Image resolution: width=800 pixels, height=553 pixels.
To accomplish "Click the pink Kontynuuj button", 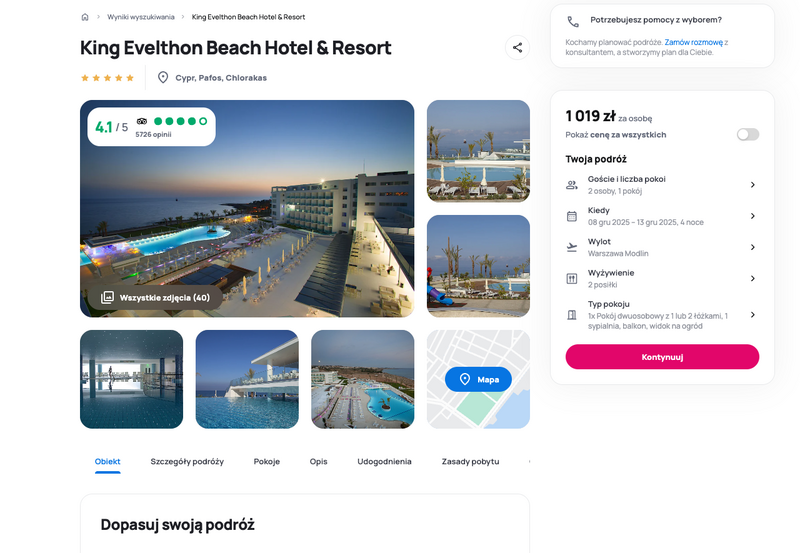I will 662,357.
